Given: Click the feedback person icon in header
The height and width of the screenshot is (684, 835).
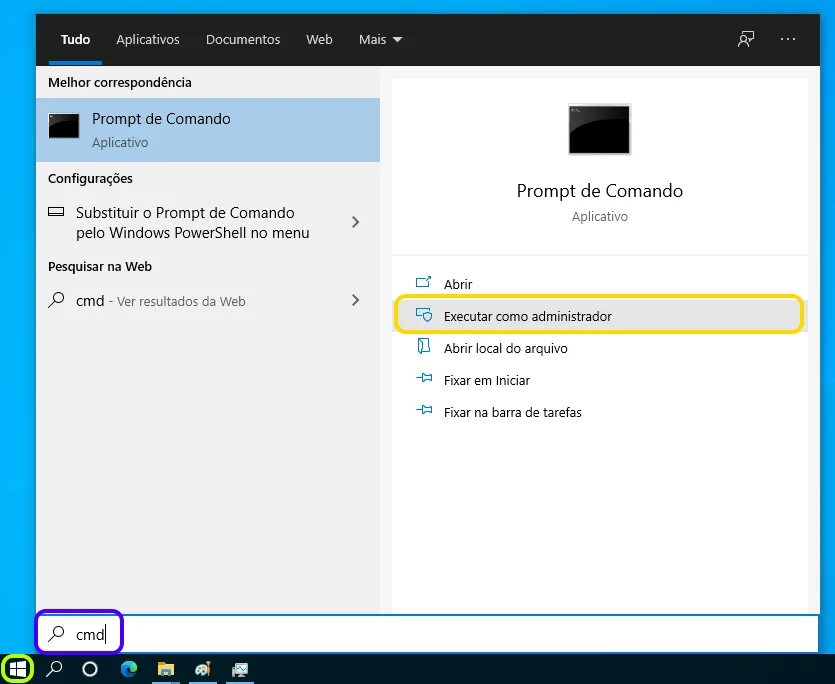Looking at the screenshot, I should point(746,39).
